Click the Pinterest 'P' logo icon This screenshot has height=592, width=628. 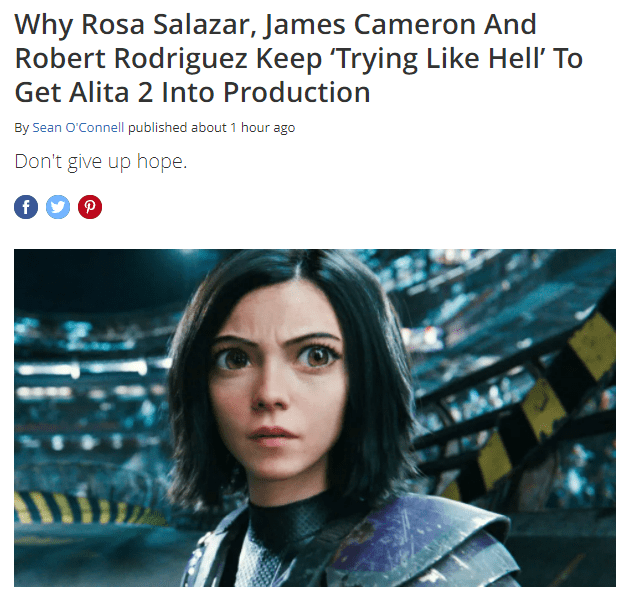[x=90, y=207]
